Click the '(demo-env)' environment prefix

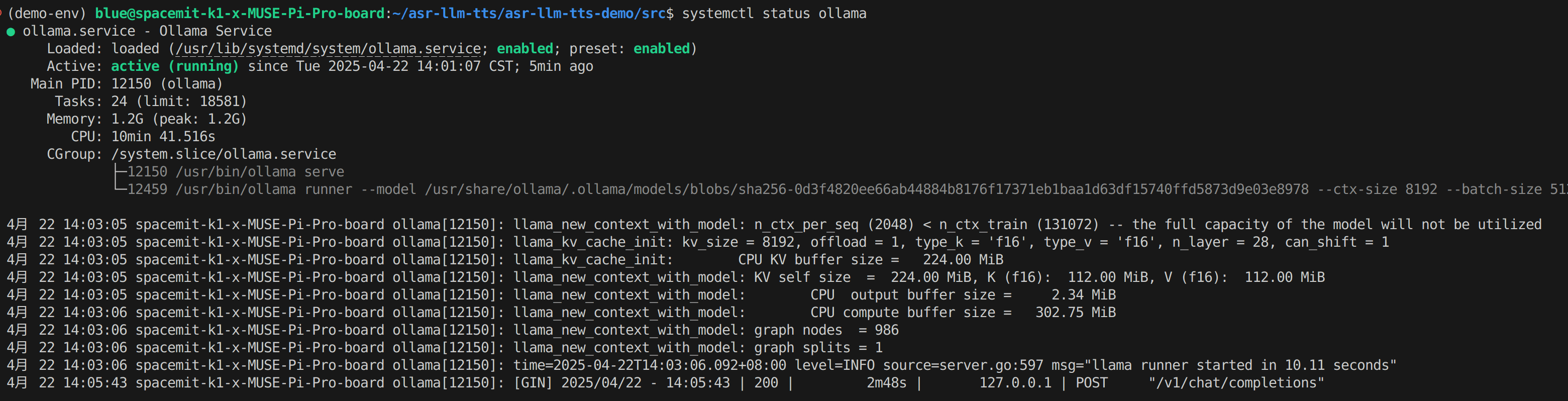pos(47,14)
